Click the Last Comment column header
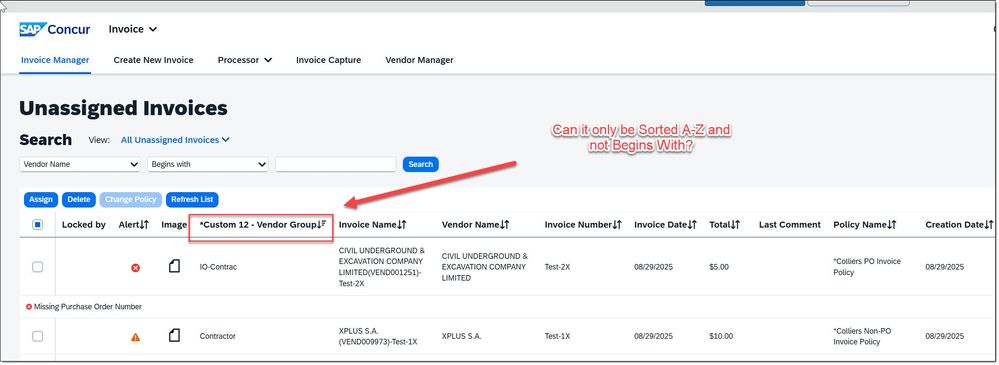Image resolution: width=999 pixels, height=365 pixels. 790,224
